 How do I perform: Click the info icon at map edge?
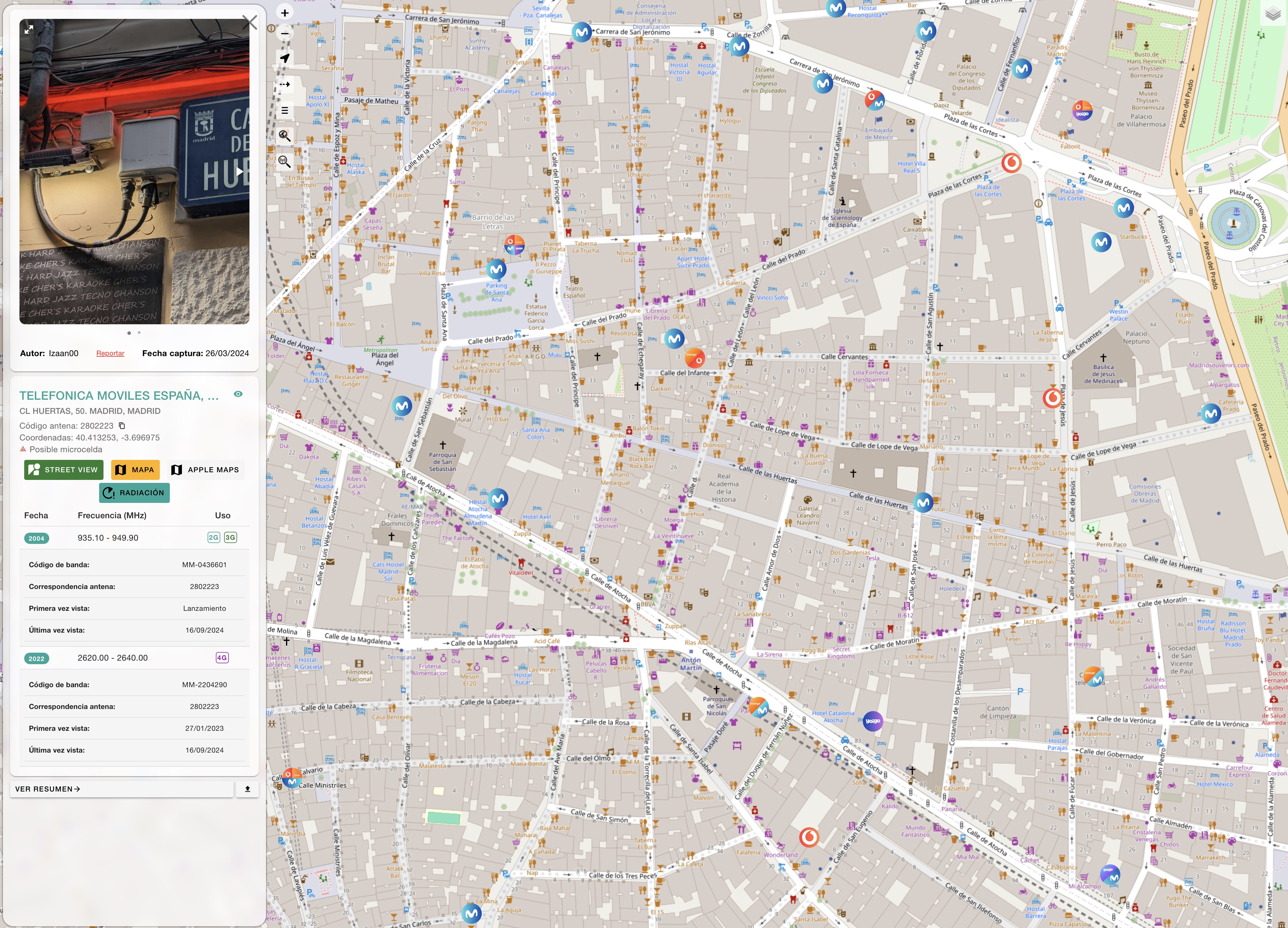[x=272, y=28]
